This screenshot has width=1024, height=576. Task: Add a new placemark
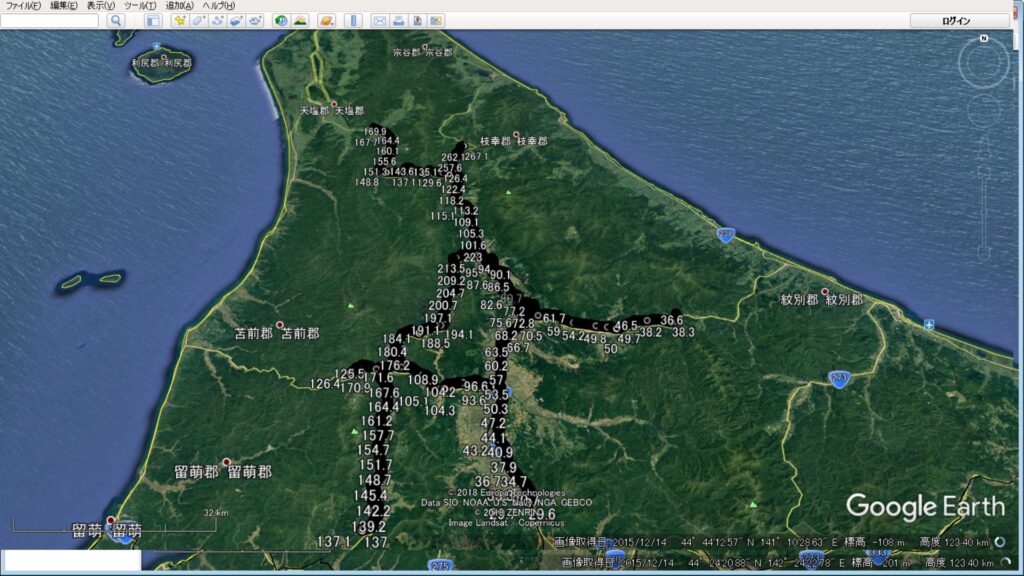click(179, 20)
